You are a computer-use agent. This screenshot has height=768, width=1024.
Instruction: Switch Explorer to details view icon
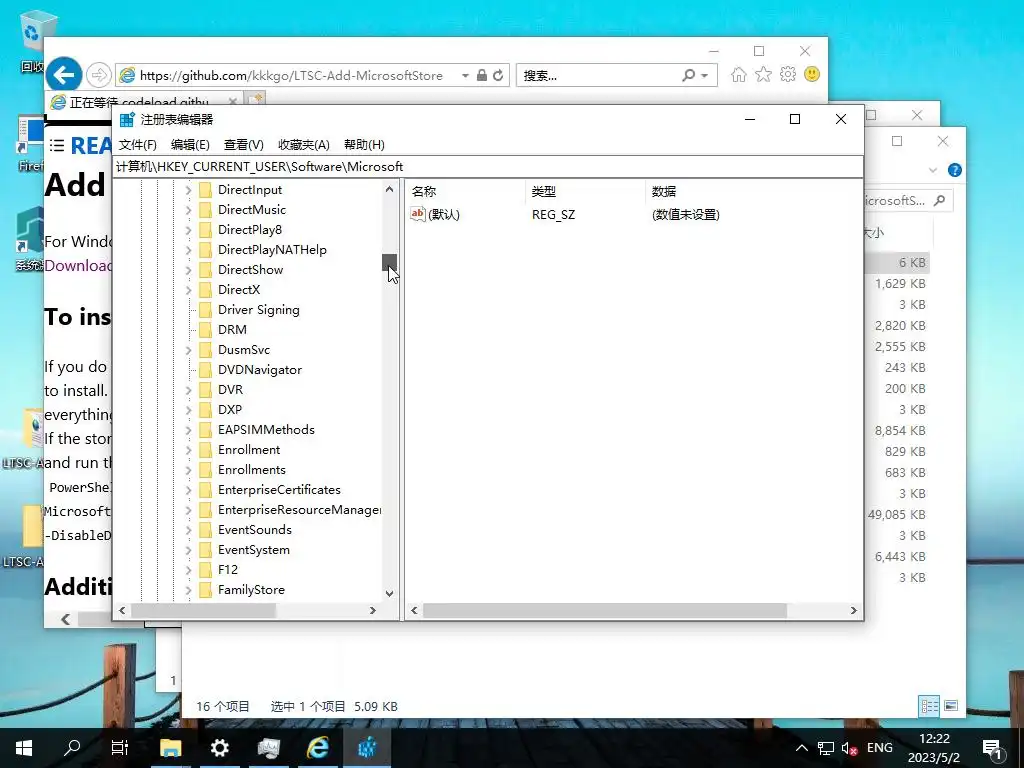(929, 706)
